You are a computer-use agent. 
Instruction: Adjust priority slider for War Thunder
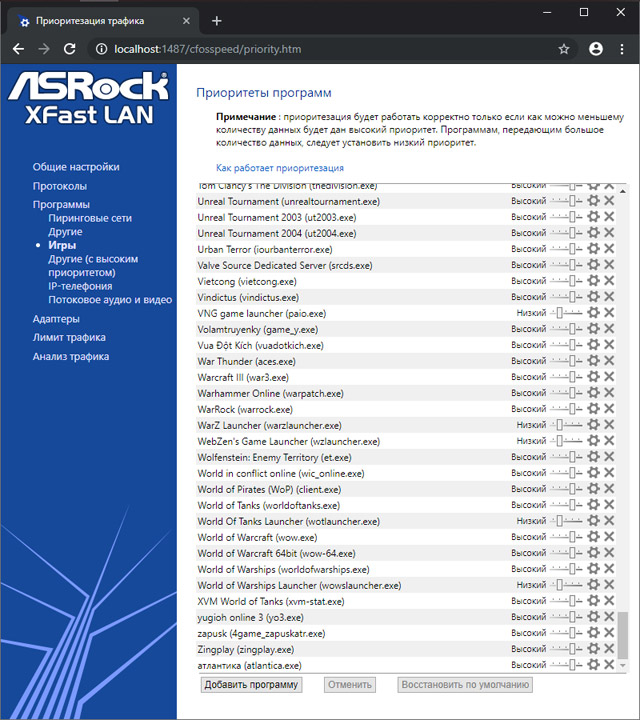pos(567,361)
